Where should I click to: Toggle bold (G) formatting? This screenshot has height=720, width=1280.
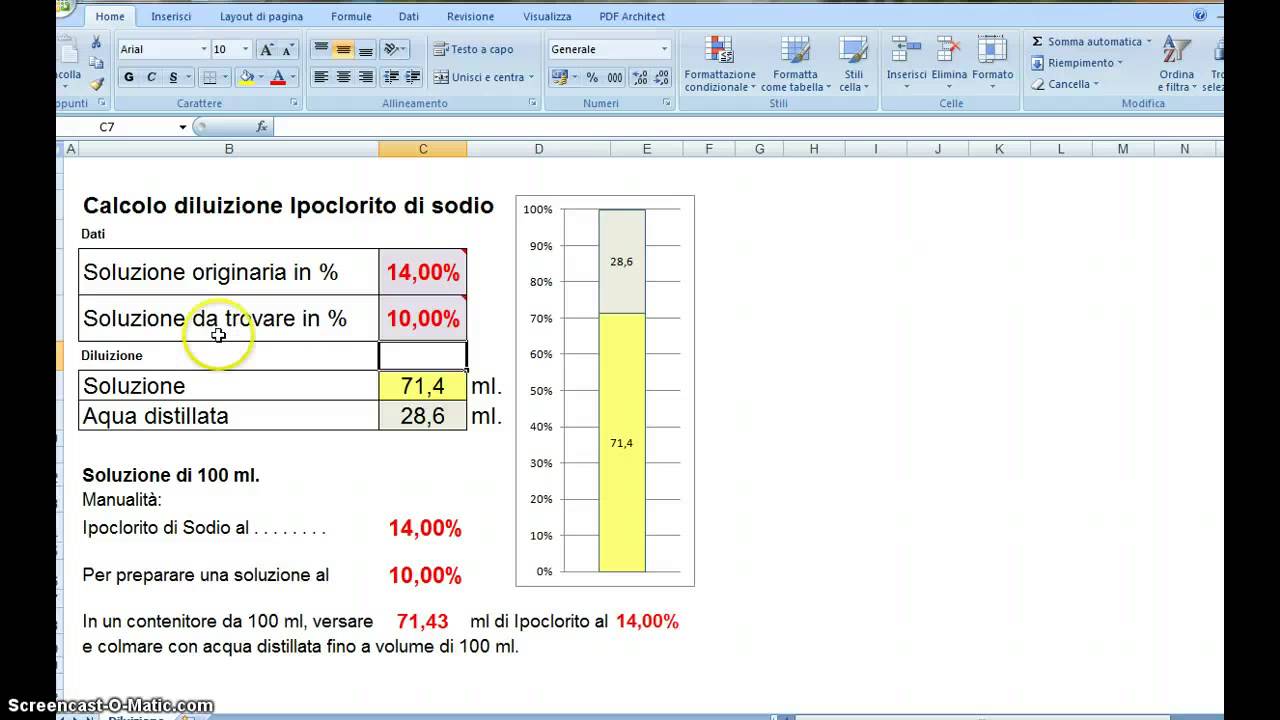click(x=129, y=77)
